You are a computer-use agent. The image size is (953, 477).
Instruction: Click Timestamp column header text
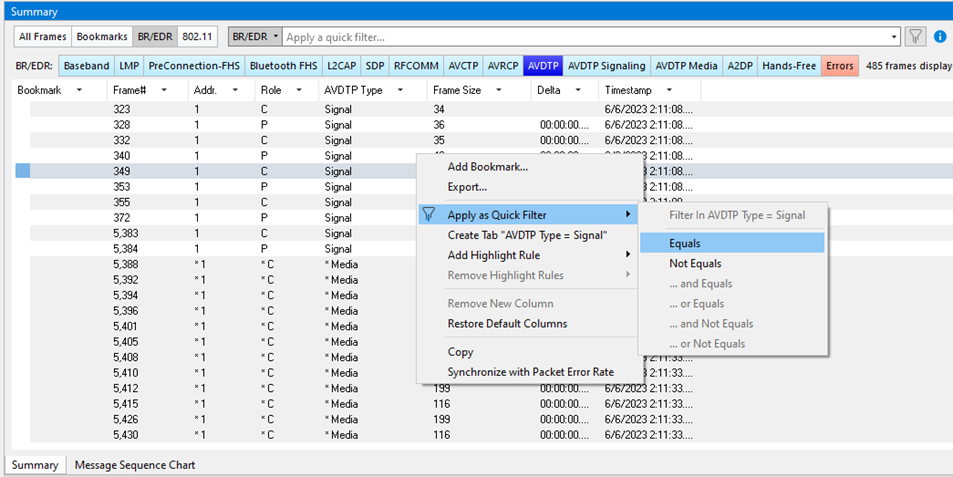tap(628, 90)
